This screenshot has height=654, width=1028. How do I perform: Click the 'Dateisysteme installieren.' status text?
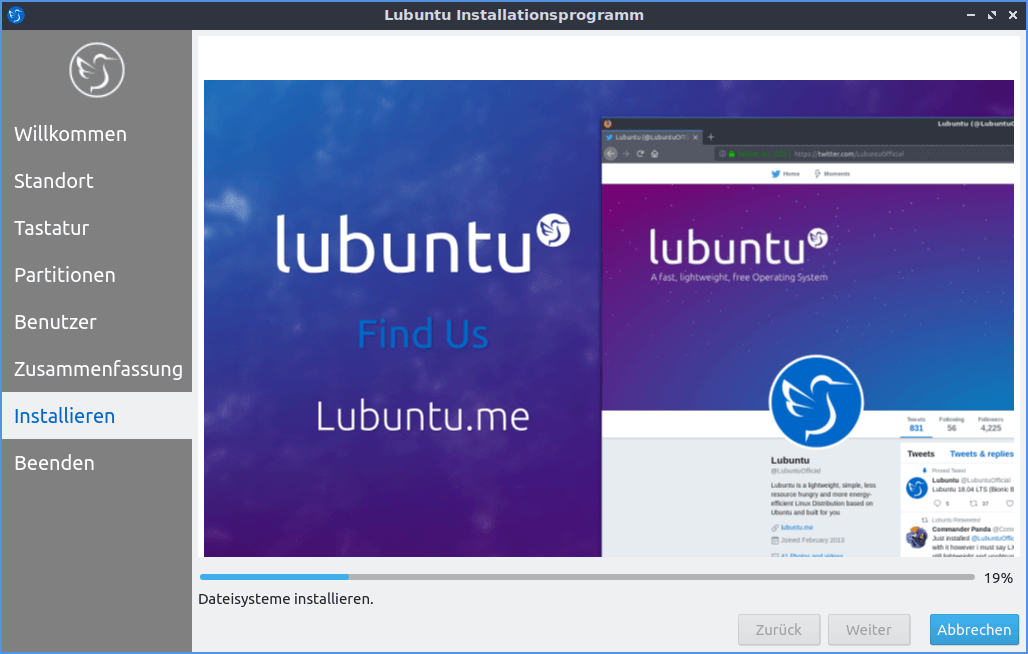coord(286,599)
